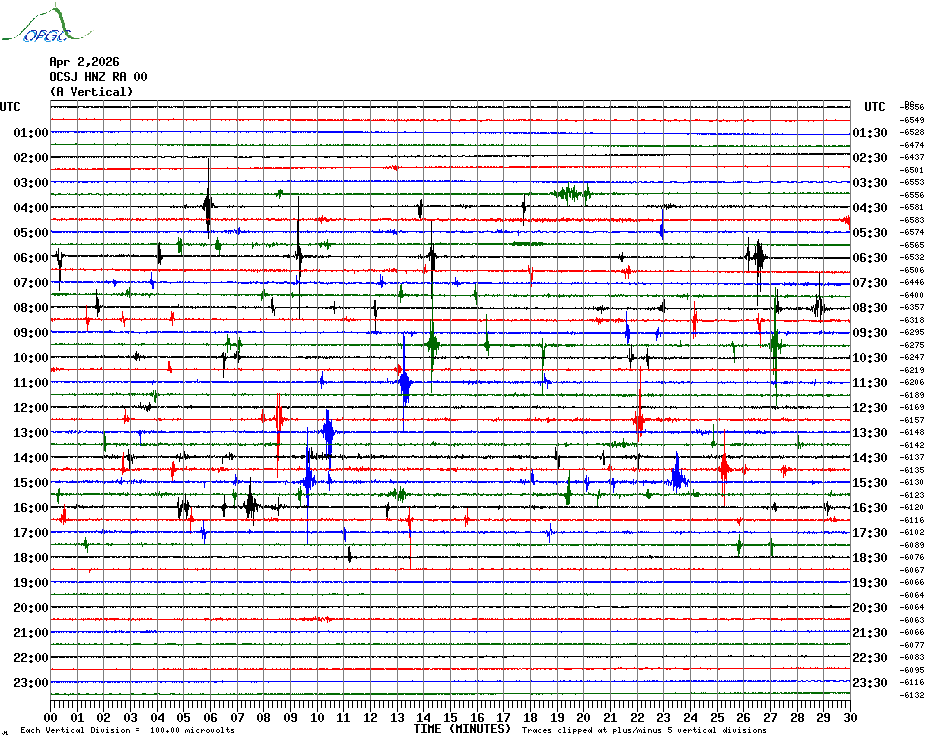Screen dimensions: 930x744
Task: Select the offset value '-6148'
Action: pos(912,432)
